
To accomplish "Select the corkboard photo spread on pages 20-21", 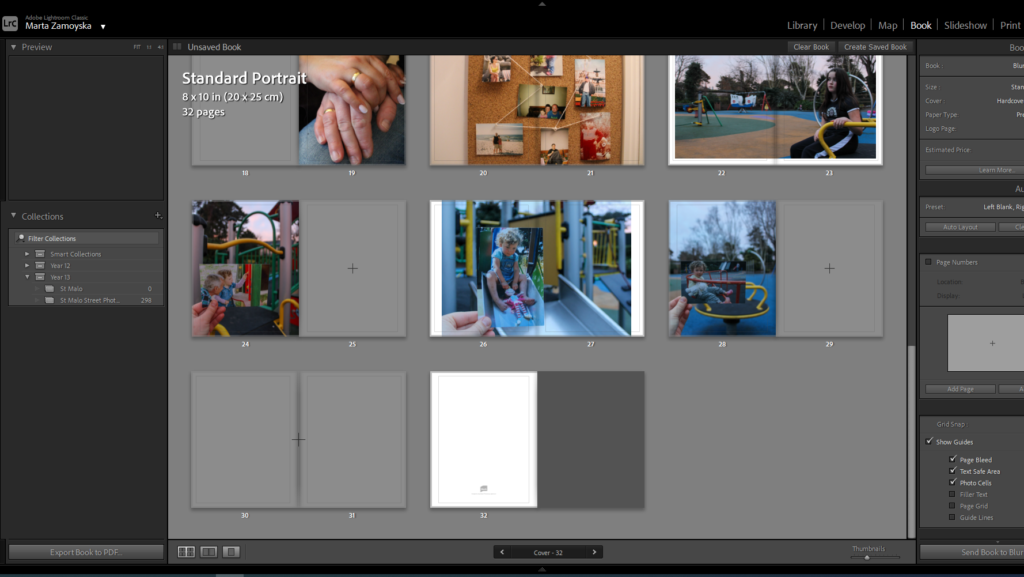I will (537, 110).
